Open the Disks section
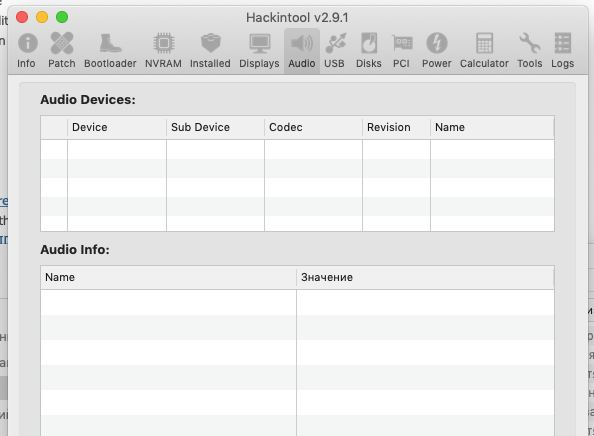Image resolution: width=594 pixels, height=436 pixels. pos(369,50)
